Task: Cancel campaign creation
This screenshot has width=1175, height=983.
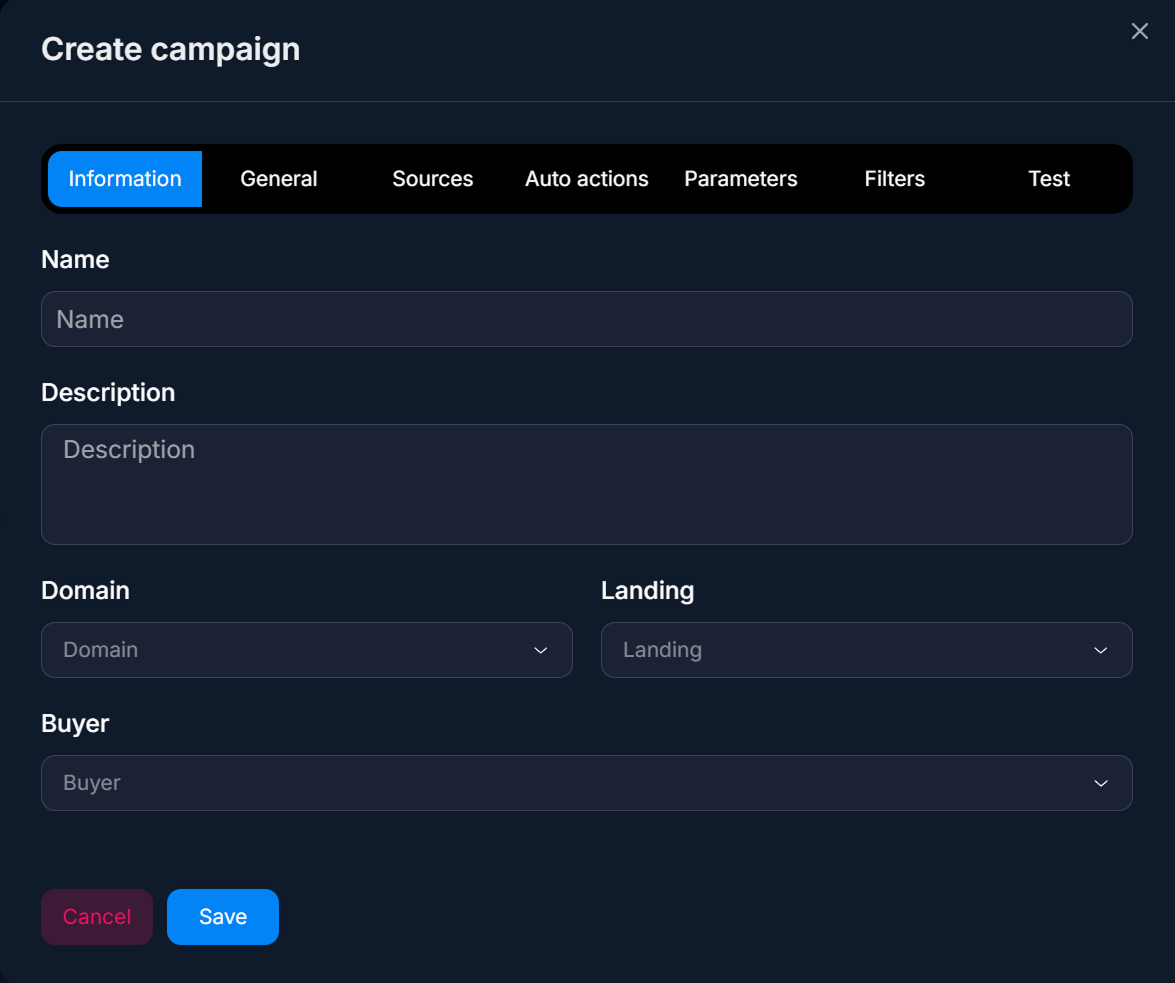Action: [x=97, y=917]
